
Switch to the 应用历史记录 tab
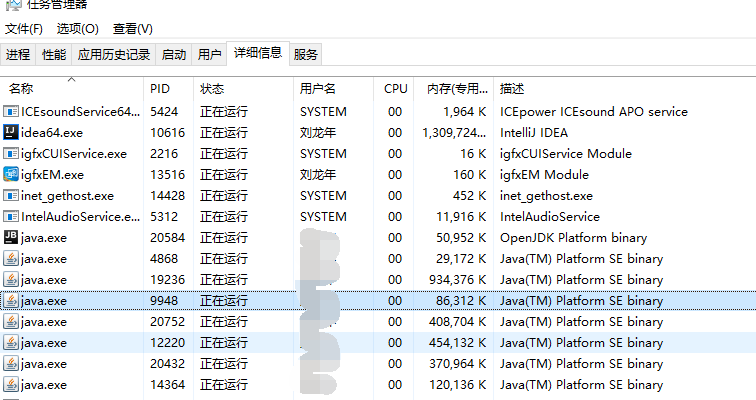click(113, 55)
